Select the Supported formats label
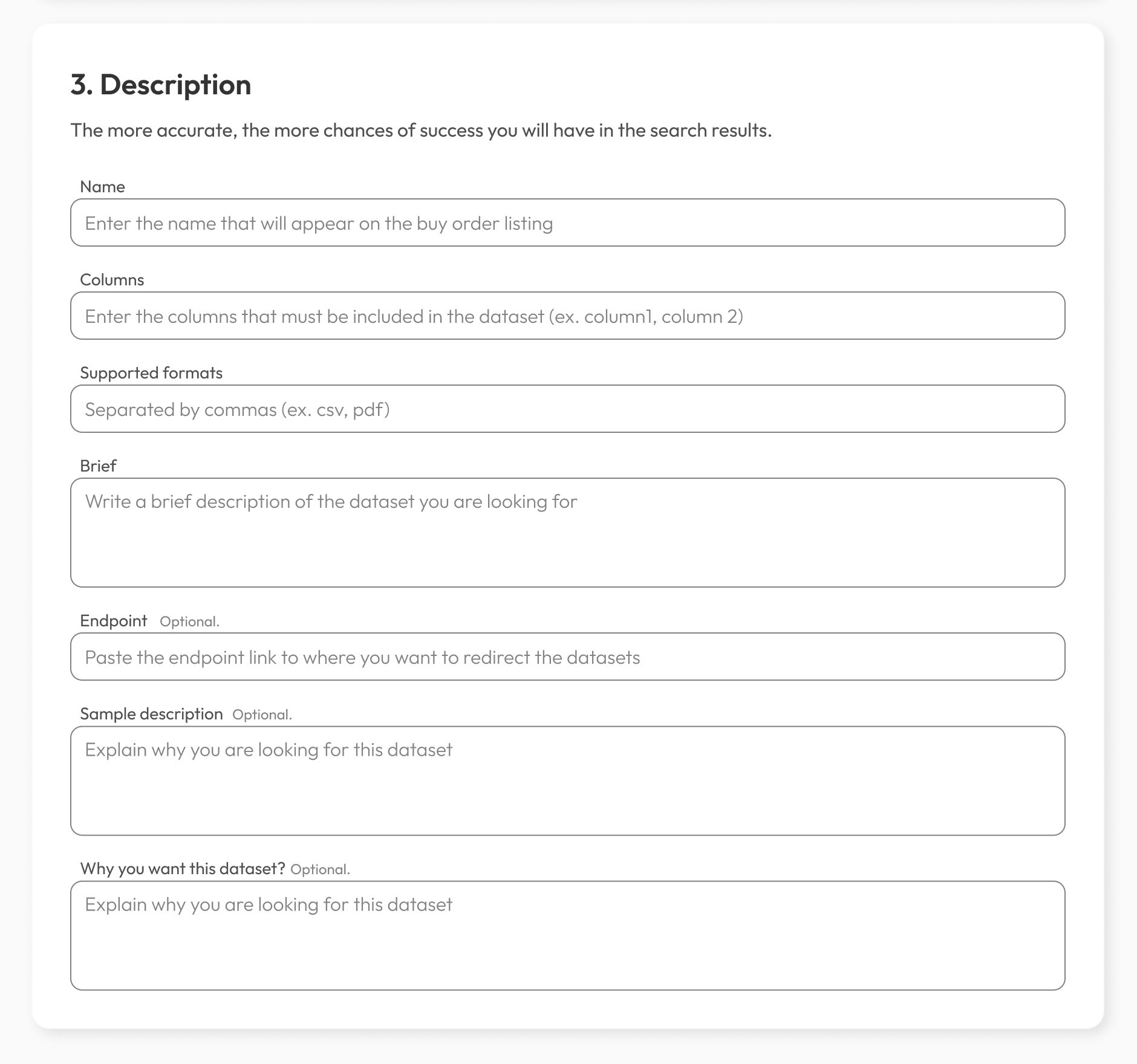 coord(151,372)
